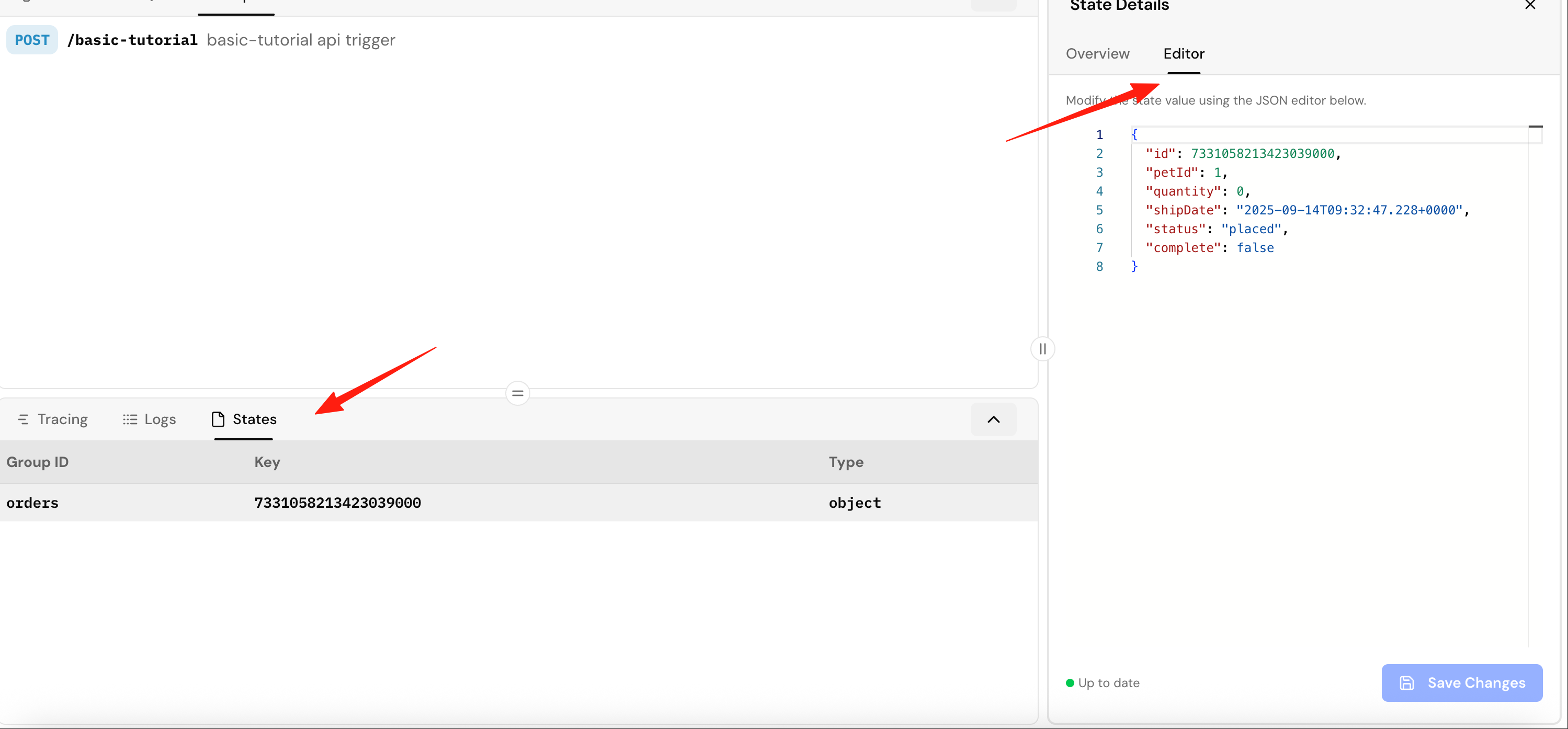Place cursor on the "id" line in editor
The width and height of the screenshot is (1568, 729).
tap(1243, 153)
